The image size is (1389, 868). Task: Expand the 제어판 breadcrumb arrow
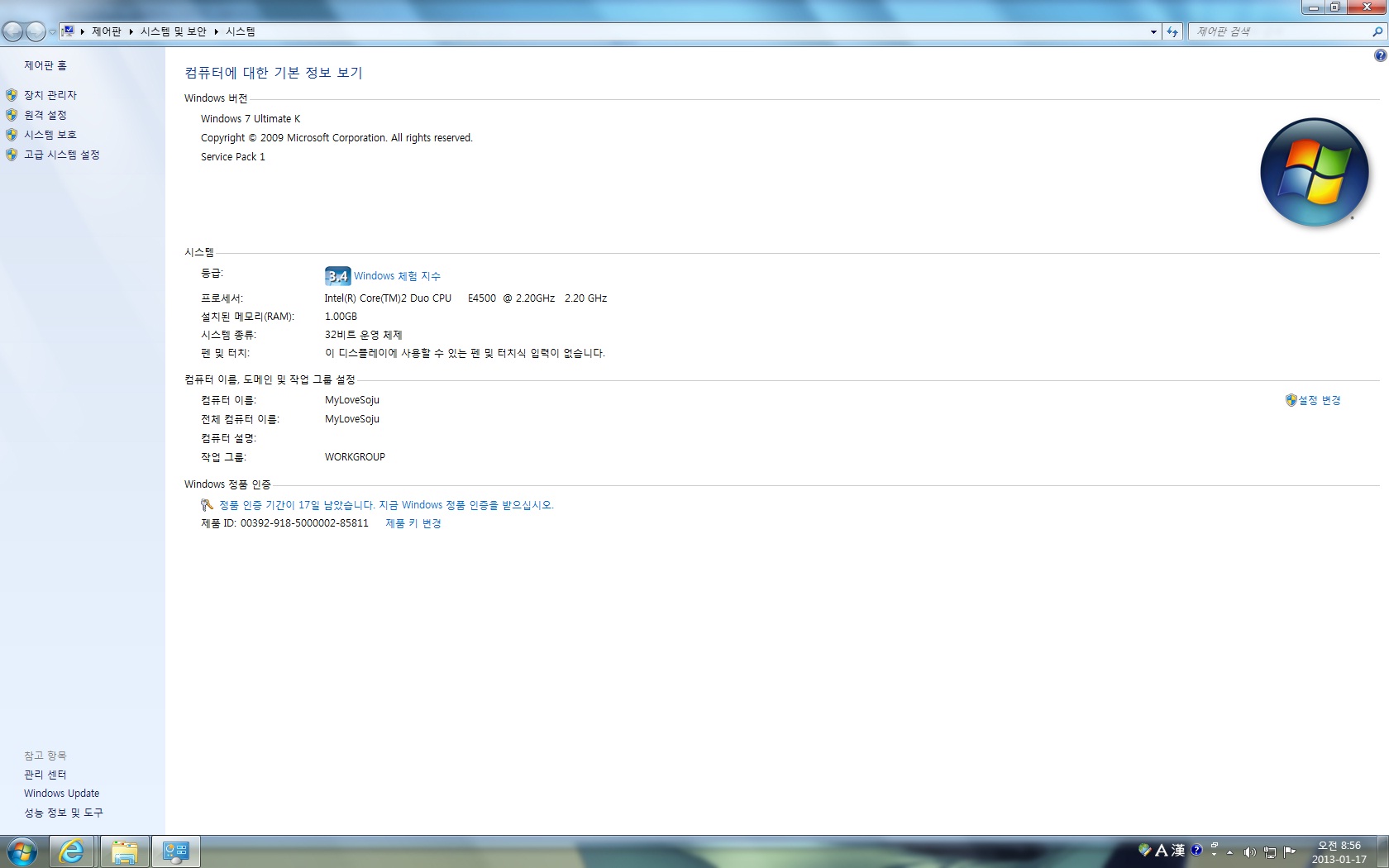click(x=131, y=32)
